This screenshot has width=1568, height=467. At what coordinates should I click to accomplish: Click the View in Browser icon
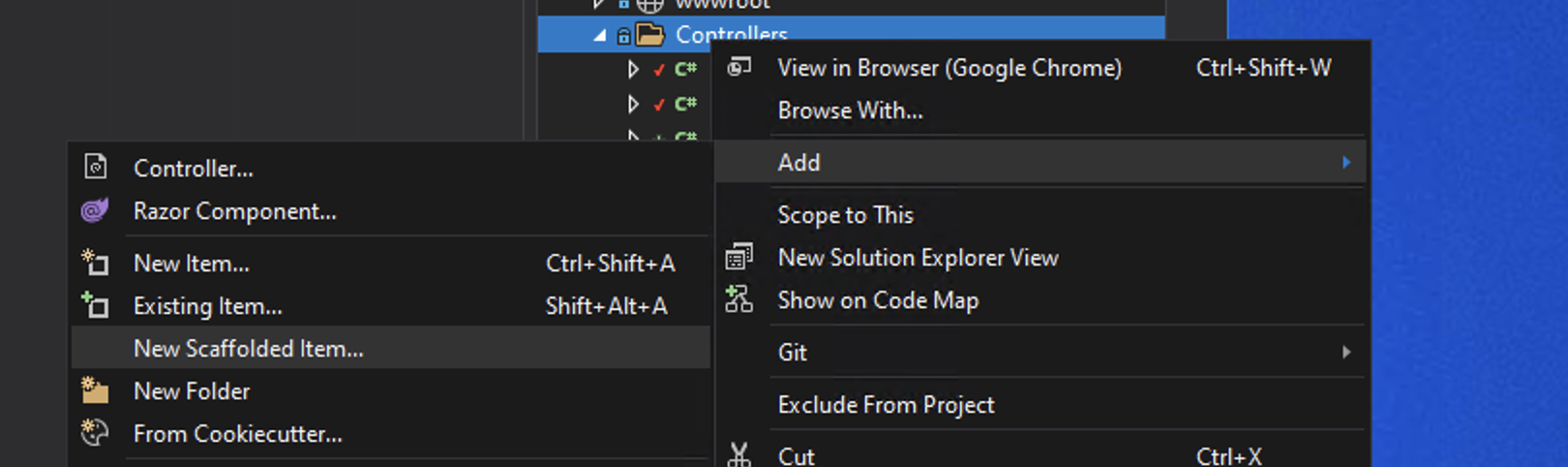[x=739, y=67]
